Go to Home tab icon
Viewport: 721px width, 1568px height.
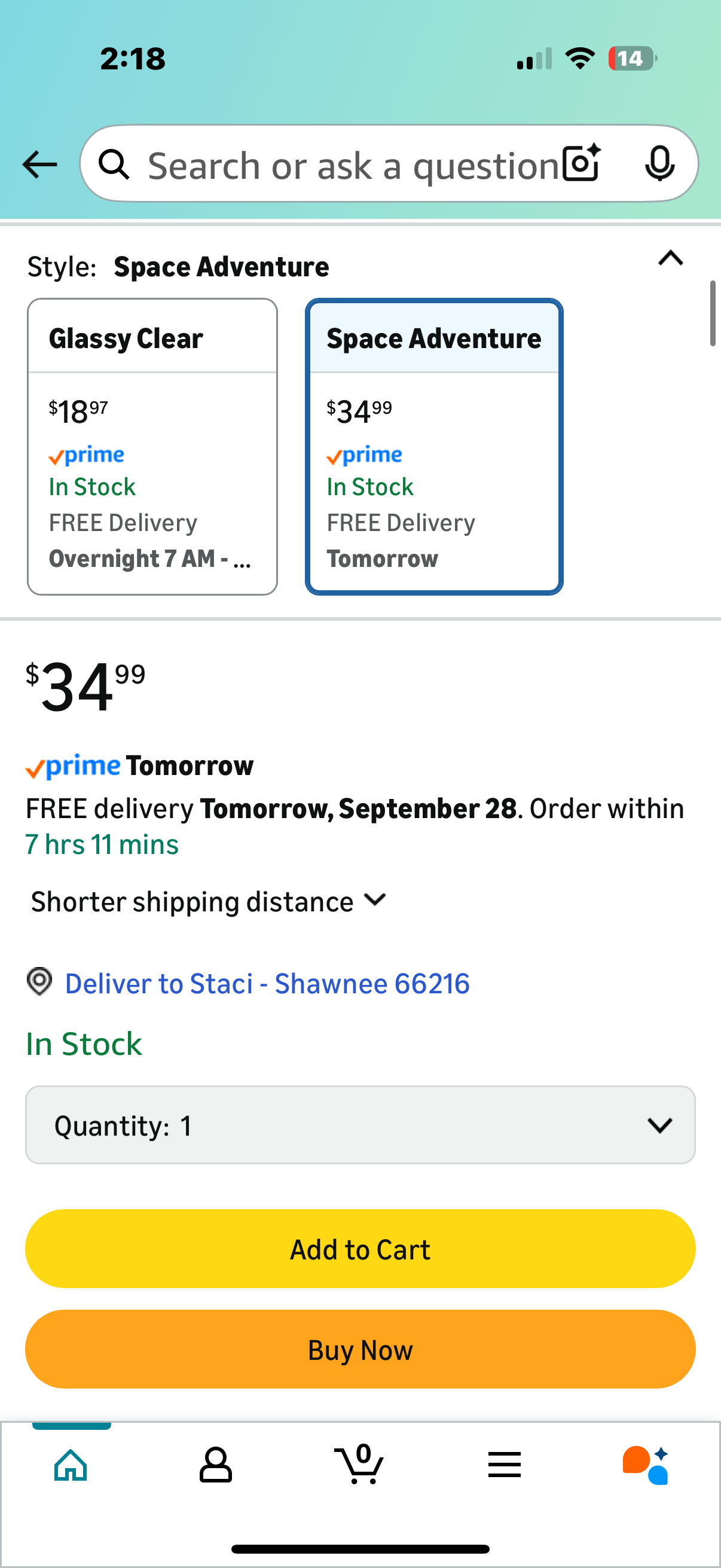coord(71,1465)
